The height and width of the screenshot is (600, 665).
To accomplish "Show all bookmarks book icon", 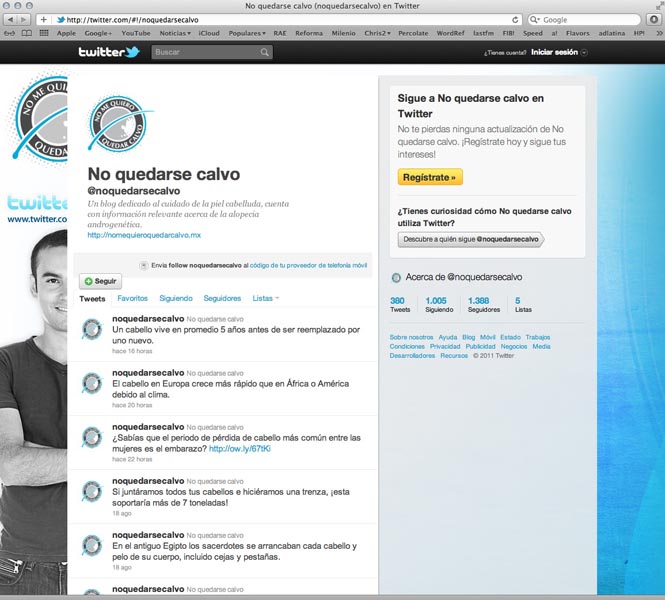I will click(27, 33).
